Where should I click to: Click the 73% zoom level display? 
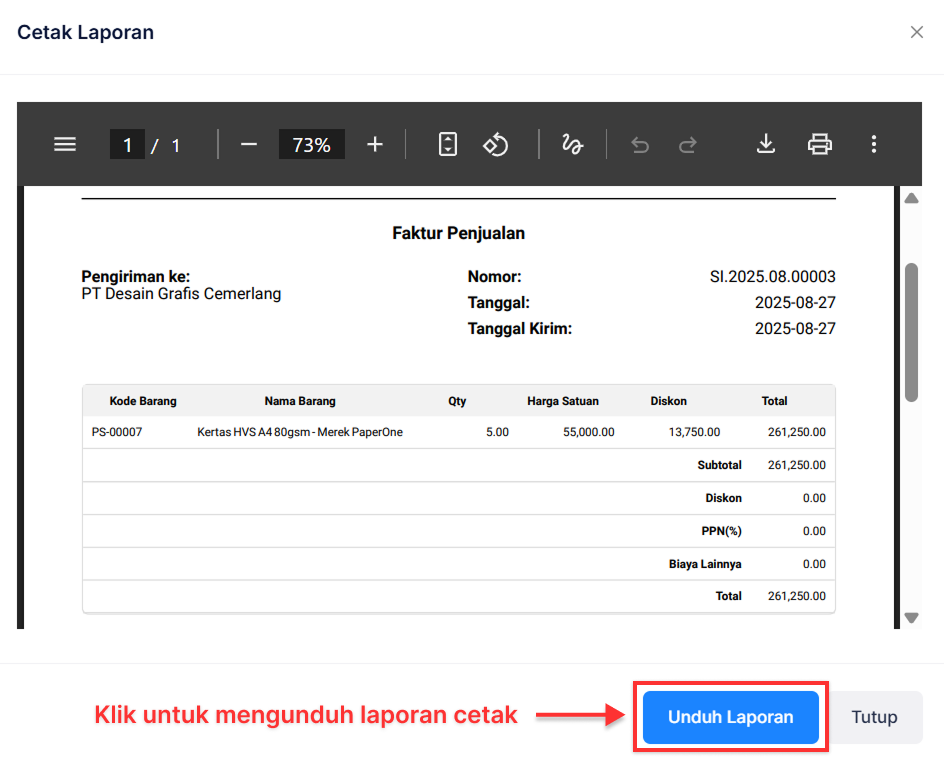[x=311, y=144]
